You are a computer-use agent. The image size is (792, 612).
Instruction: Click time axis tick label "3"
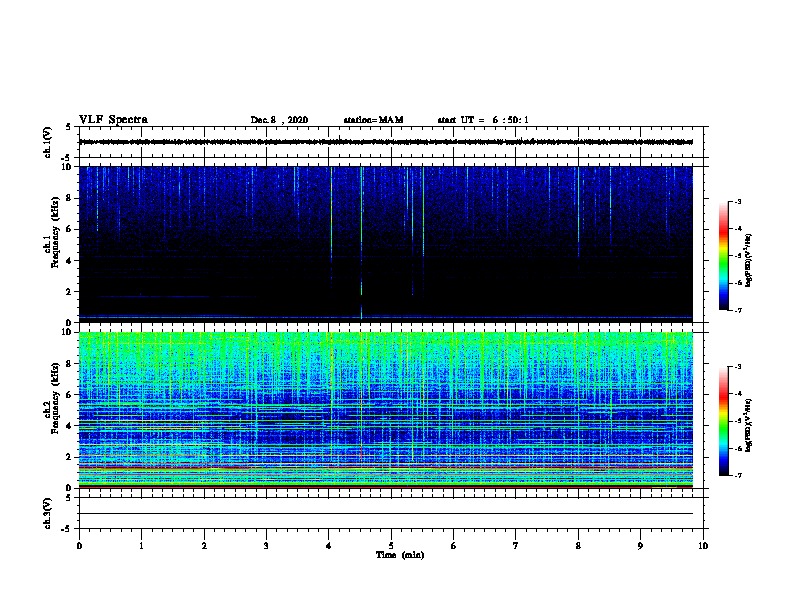click(266, 545)
